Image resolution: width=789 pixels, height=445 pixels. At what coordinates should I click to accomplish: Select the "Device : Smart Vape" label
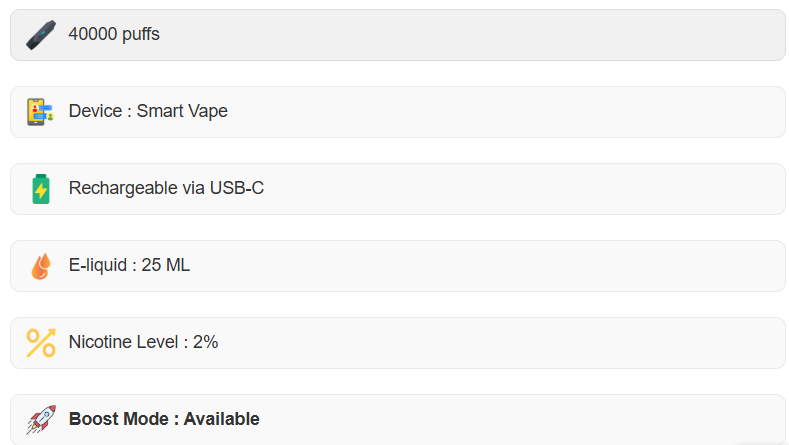click(148, 112)
